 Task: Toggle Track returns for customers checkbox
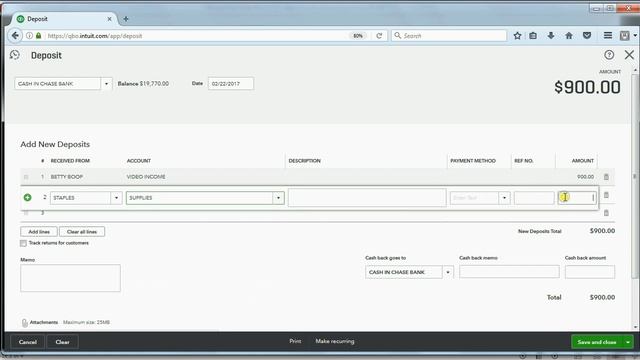[23, 243]
